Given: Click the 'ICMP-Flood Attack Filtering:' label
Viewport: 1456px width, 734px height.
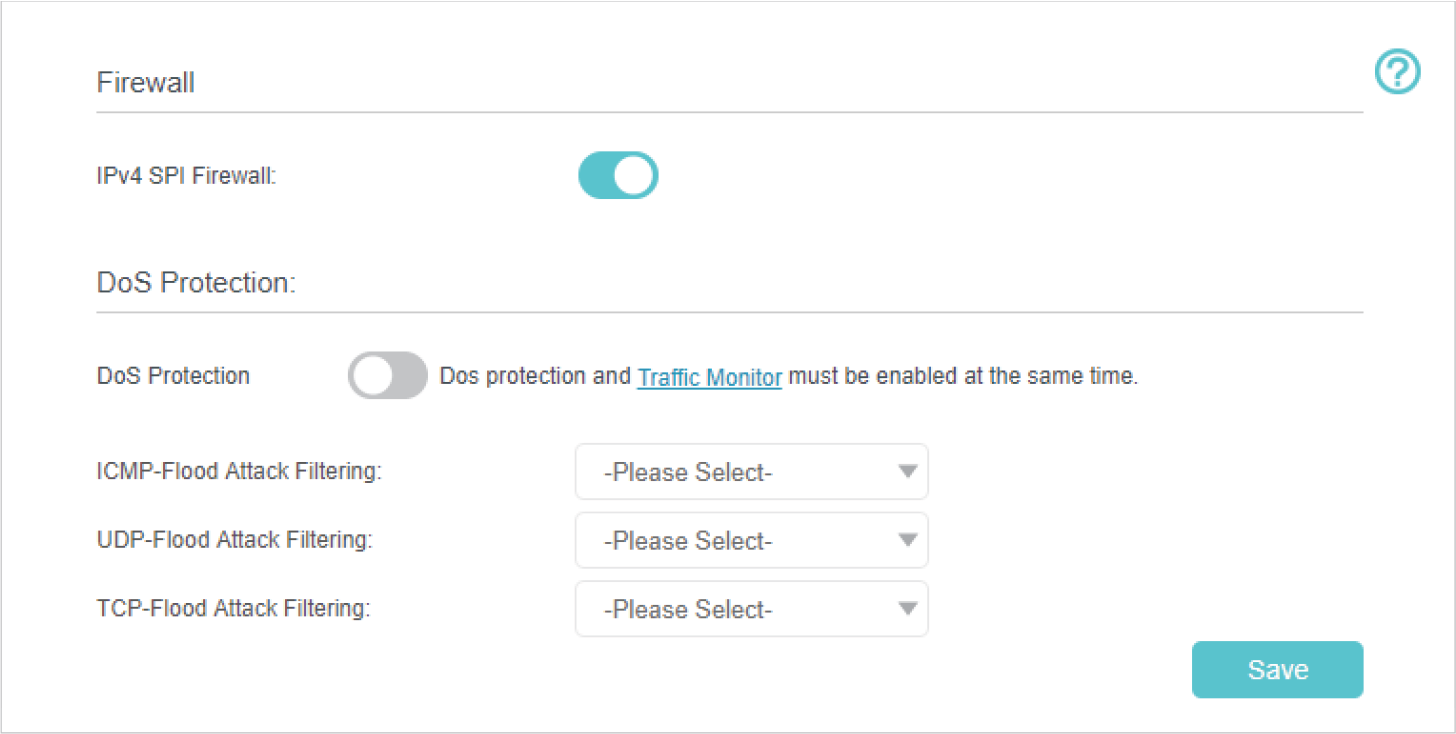Looking at the screenshot, I should coord(239,471).
